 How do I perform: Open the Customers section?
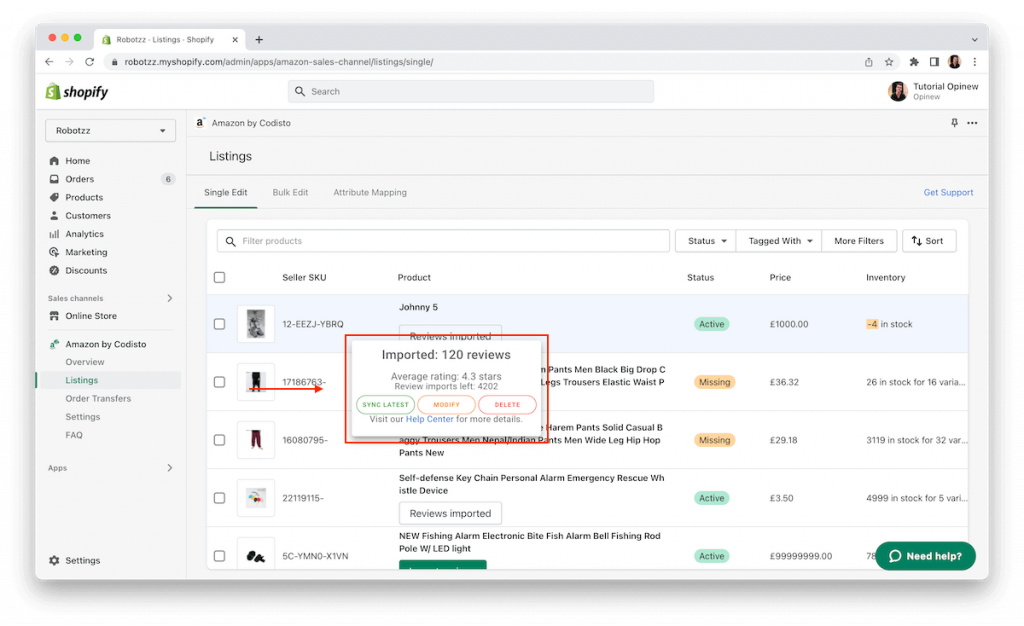(88, 215)
